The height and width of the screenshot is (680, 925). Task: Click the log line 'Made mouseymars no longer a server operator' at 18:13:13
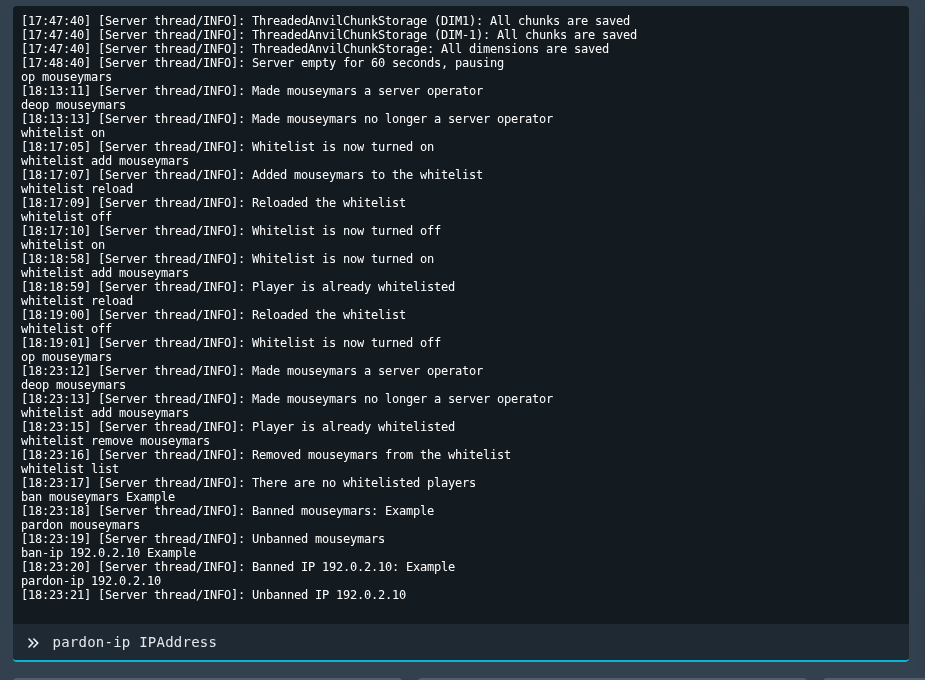click(287, 119)
